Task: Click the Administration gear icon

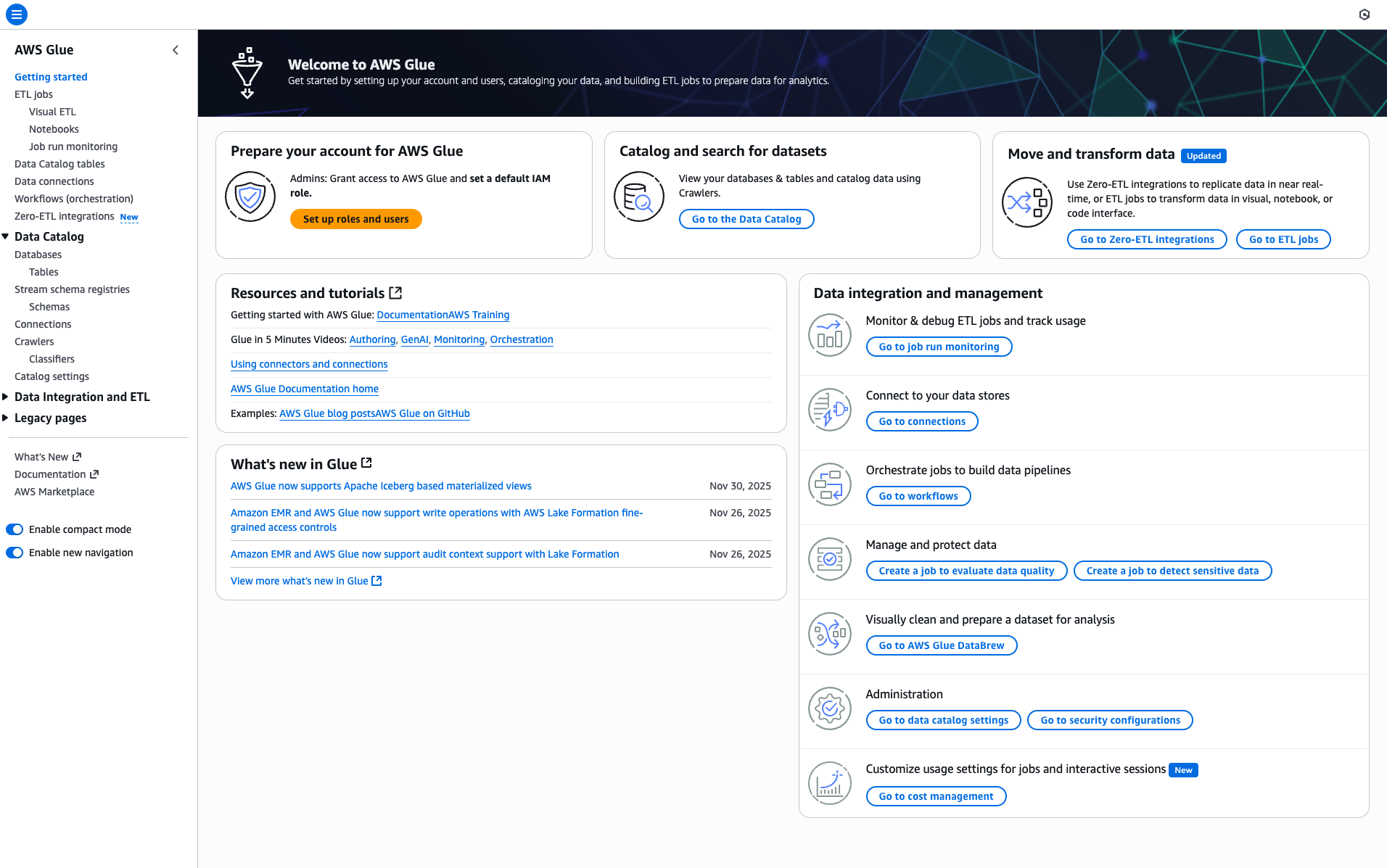Action: pos(829,708)
